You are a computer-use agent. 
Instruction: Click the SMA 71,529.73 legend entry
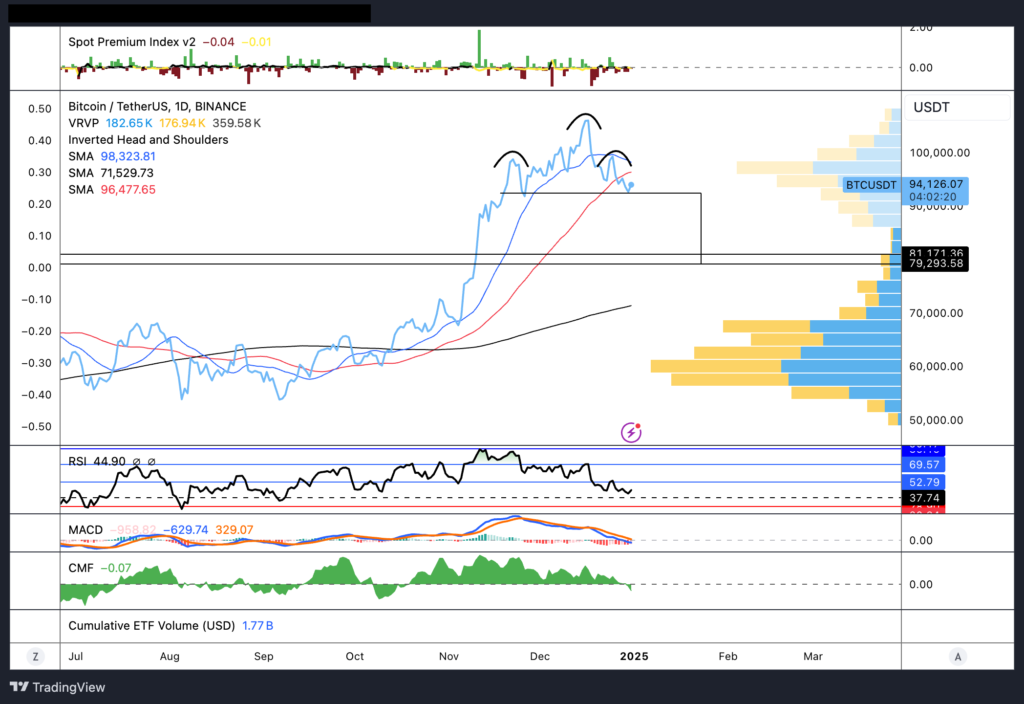pos(80,173)
